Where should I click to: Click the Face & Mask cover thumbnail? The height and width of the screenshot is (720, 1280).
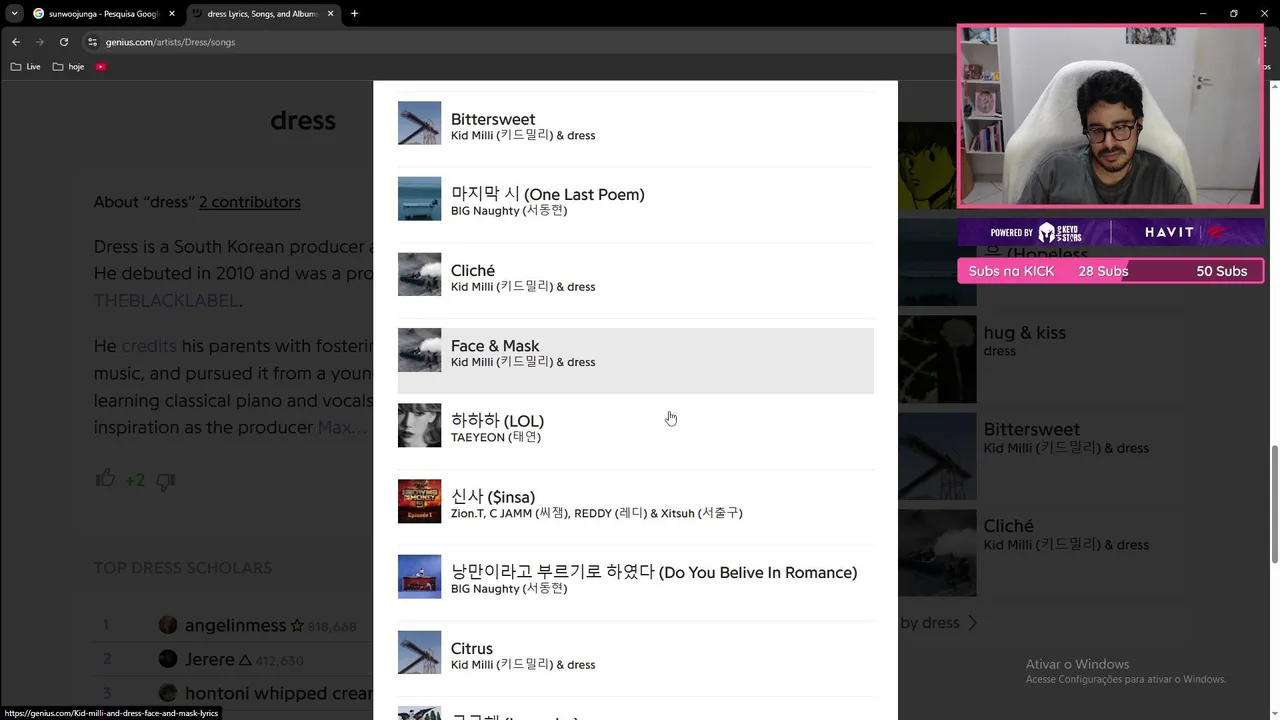pos(419,350)
